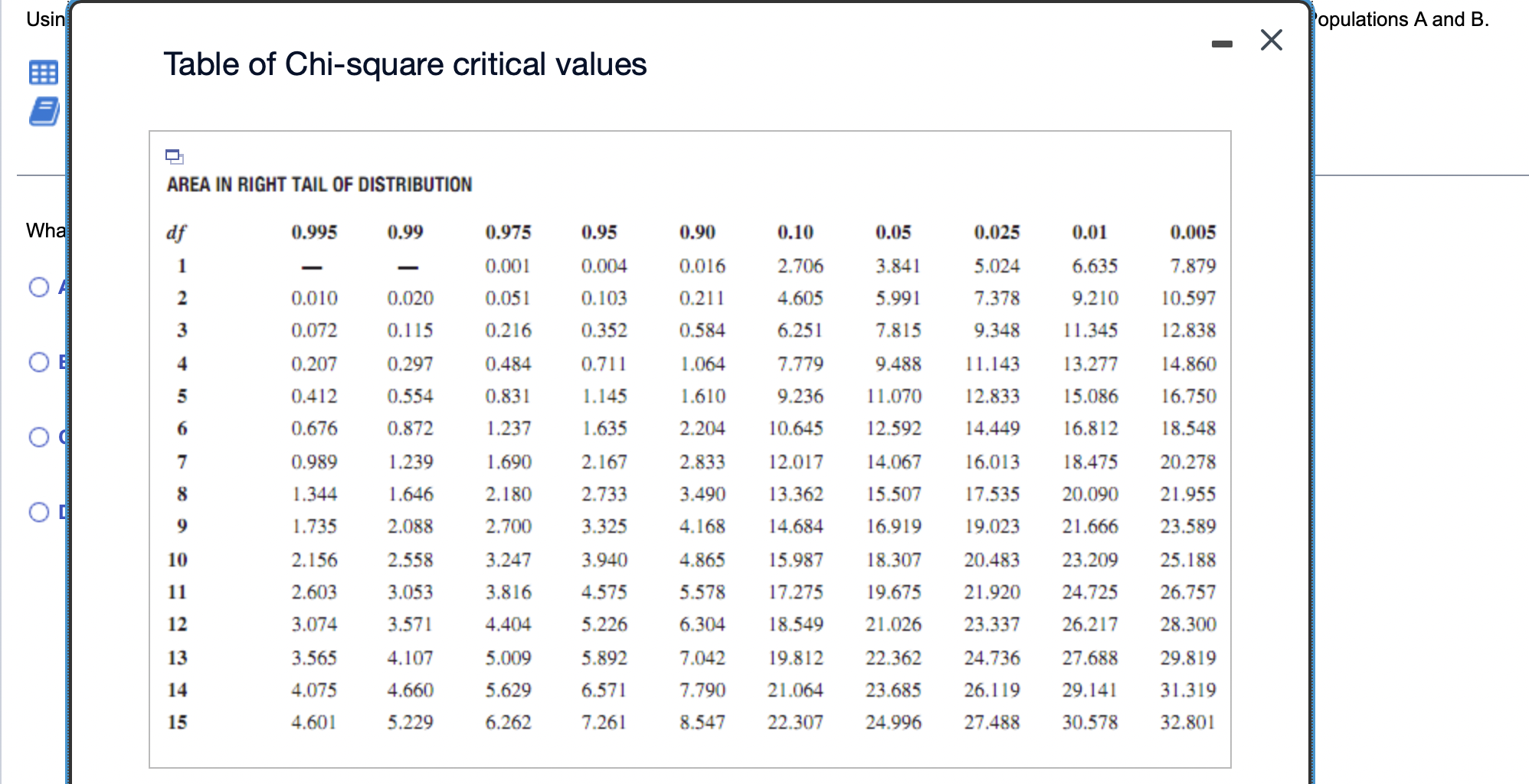Click the pop-out table icon above the chi-square table
This screenshot has width=1529, height=784.
point(175,156)
